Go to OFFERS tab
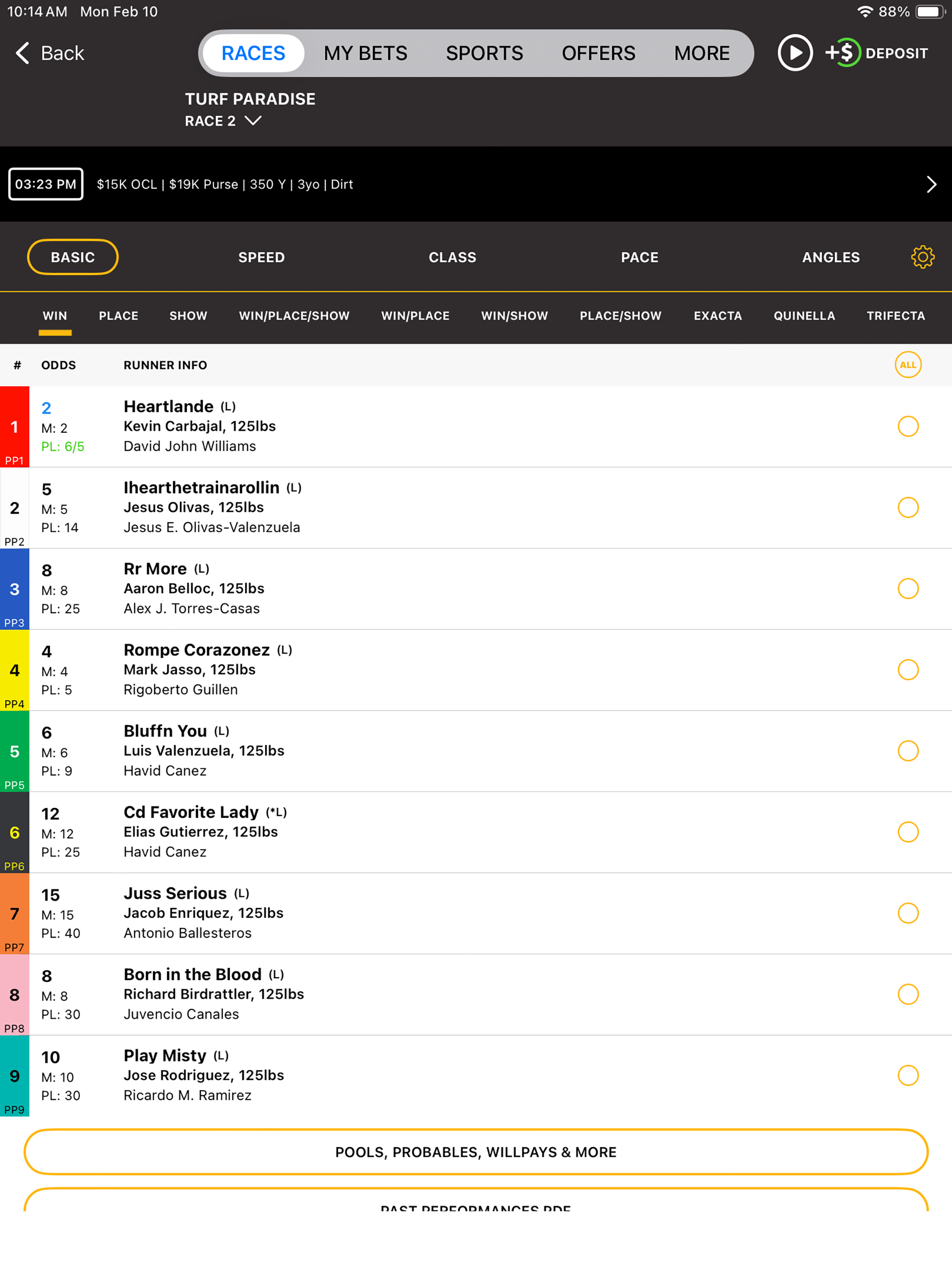Screen dimensions: 952x1270 click(x=598, y=53)
